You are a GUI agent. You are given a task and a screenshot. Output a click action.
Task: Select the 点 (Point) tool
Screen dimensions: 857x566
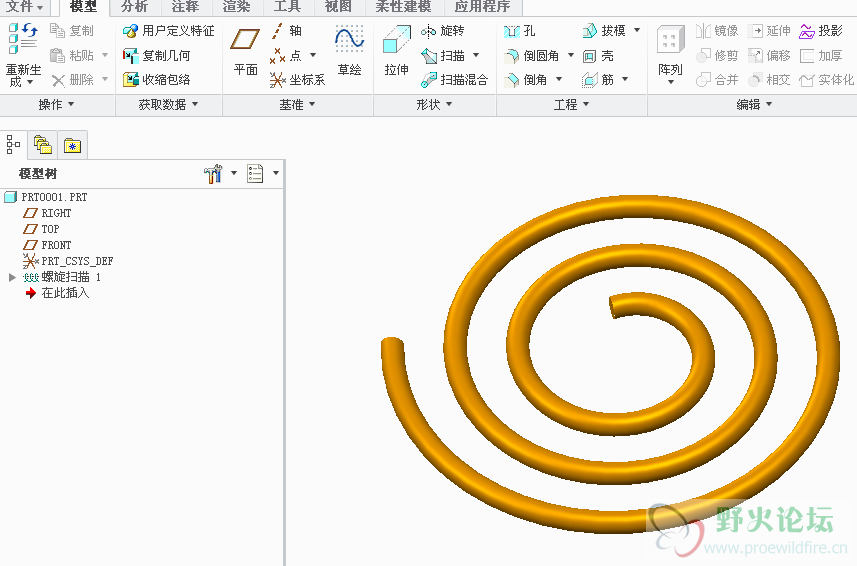286,56
